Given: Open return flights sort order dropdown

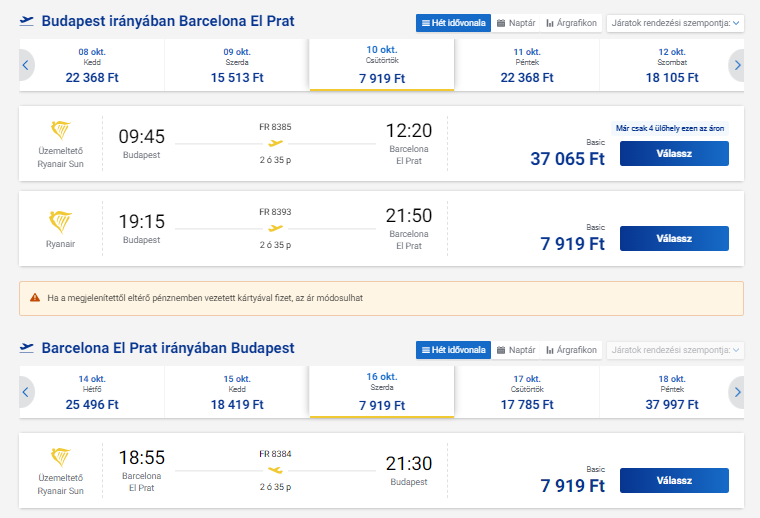Looking at the screenshot, I should [x=675, y=350].
